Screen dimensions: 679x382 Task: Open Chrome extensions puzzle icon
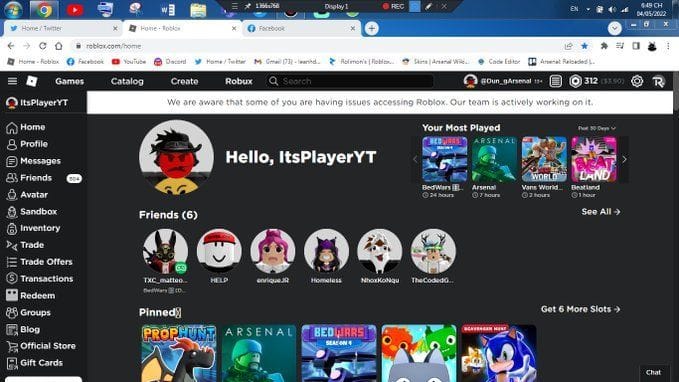pos(604,46)
